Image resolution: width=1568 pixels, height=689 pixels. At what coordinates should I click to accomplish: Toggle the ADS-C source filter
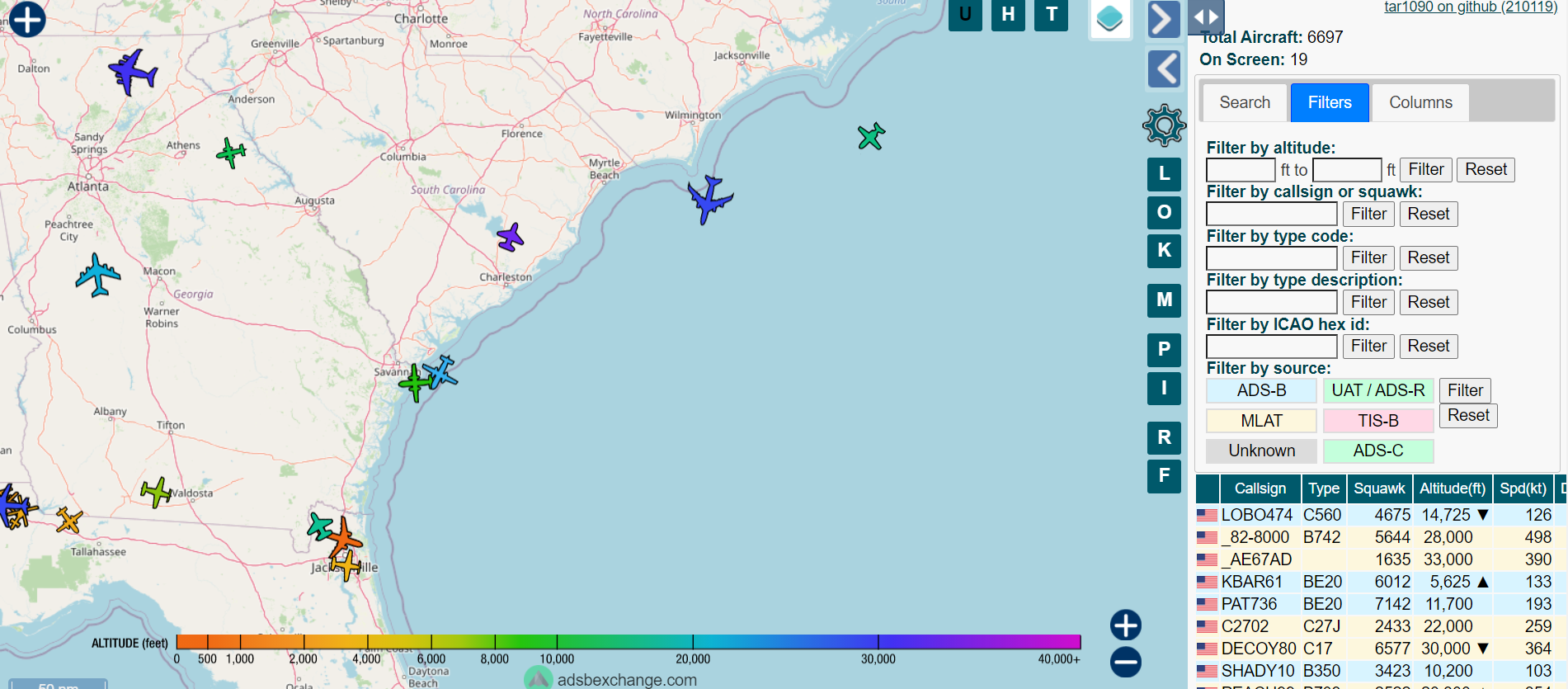(x=1378, y=451)
